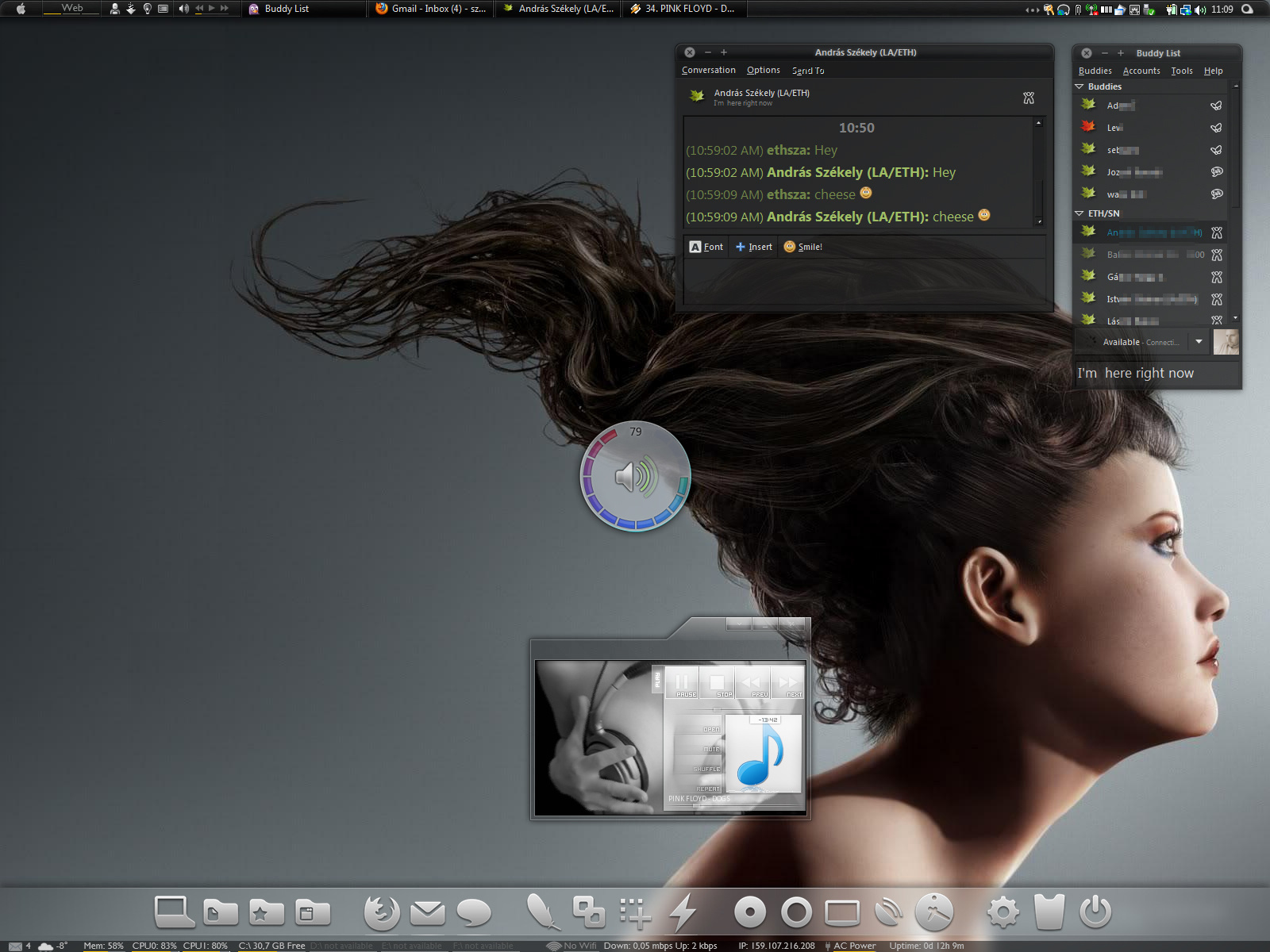Click the power button dock icon
Screen dimensions: 1270x952
pyautogui.click(x=1095, y=912)
